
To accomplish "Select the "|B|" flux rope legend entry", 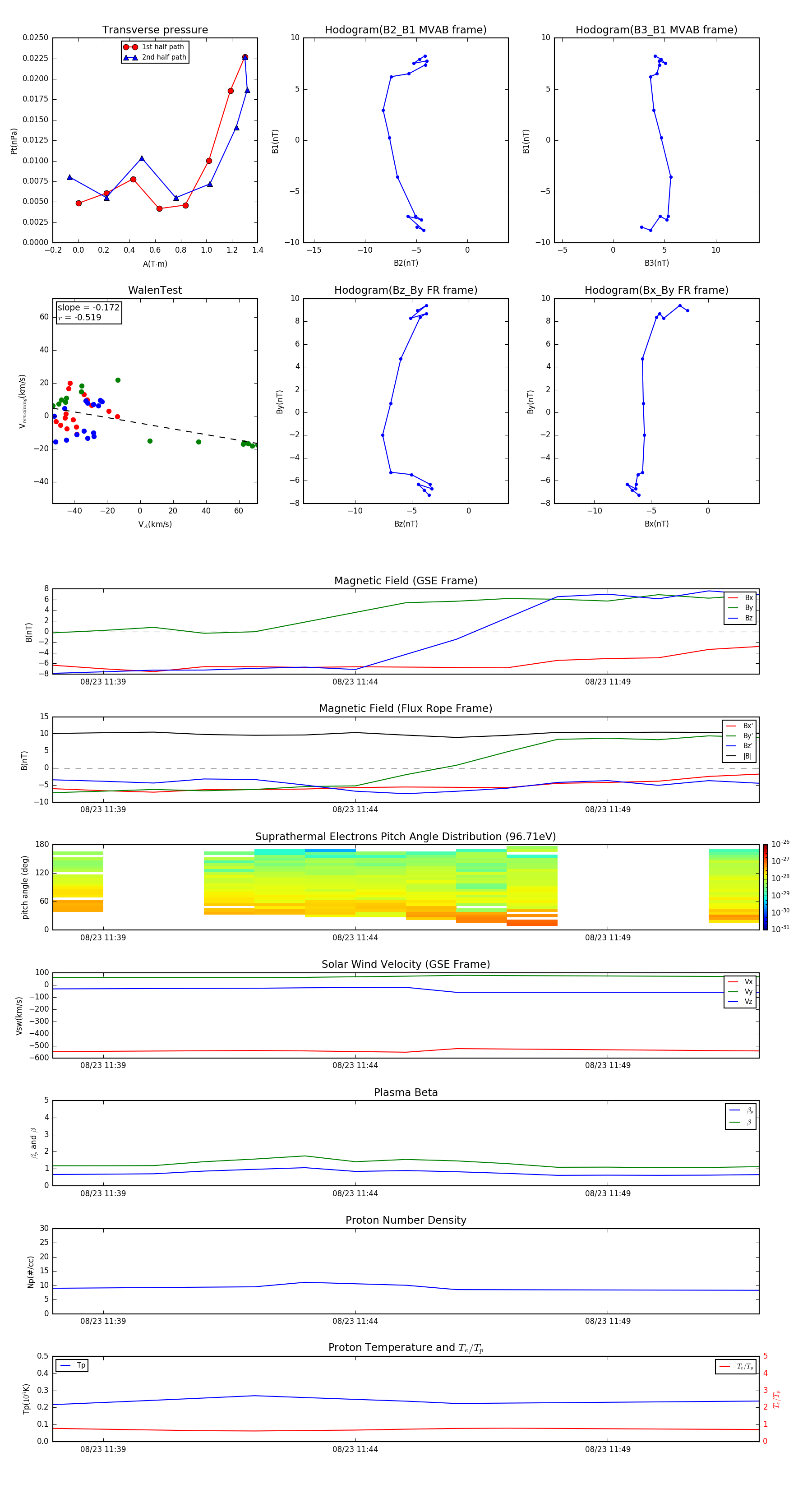I will click(x=739, y=756).
